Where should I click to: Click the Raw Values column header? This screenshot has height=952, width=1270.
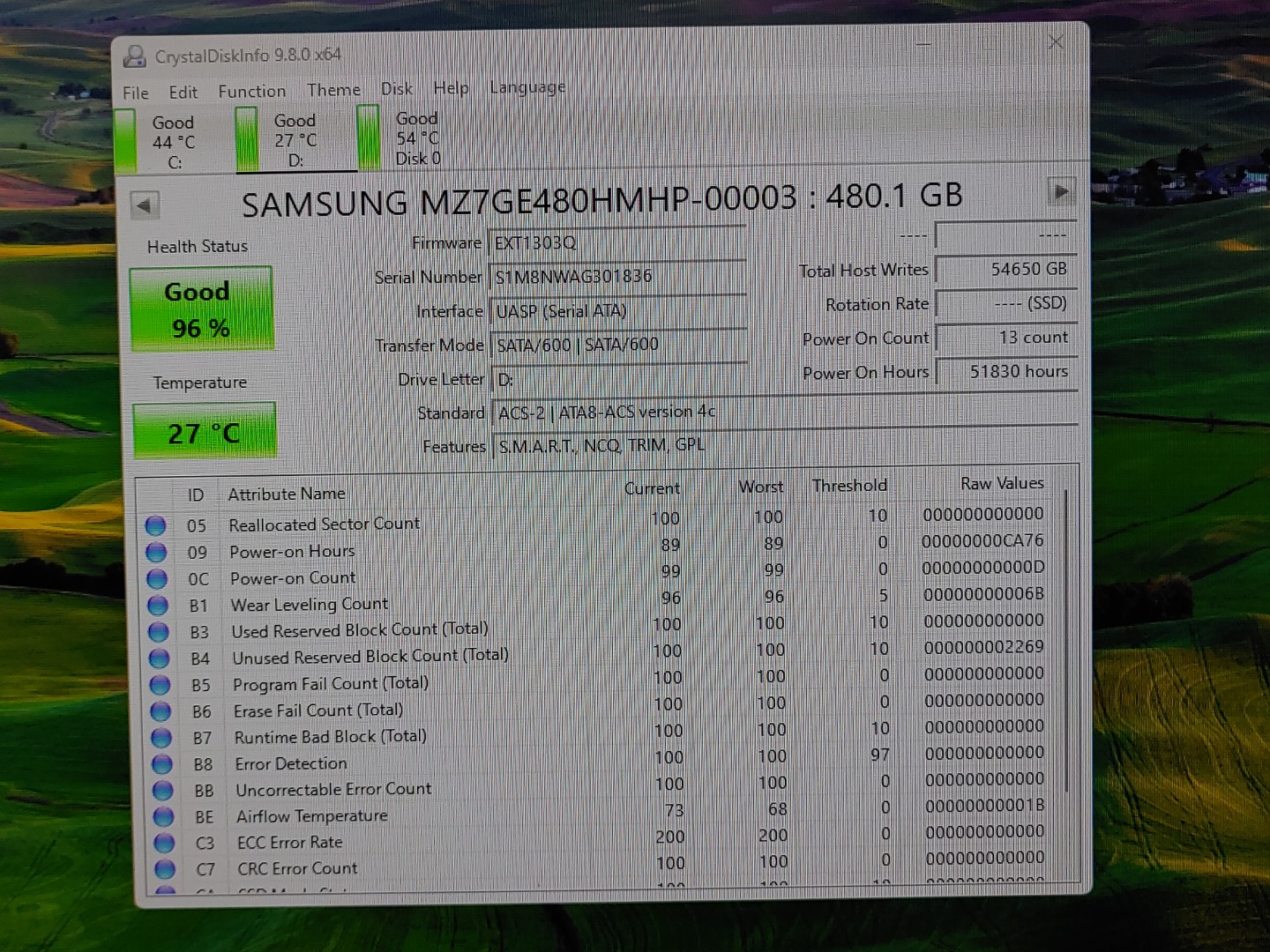pyautogui.click(x=1002, y=483)
